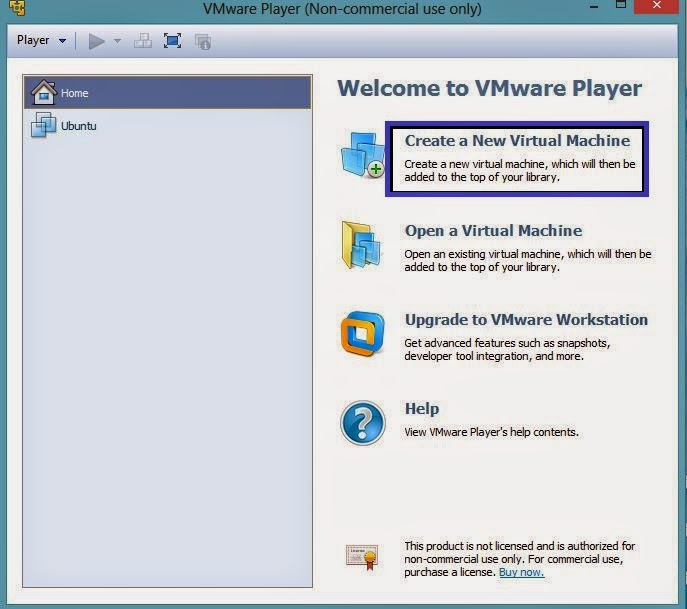Select the Ubuntu virtual machine
This screenshot has height=609, width=687.
168,126
